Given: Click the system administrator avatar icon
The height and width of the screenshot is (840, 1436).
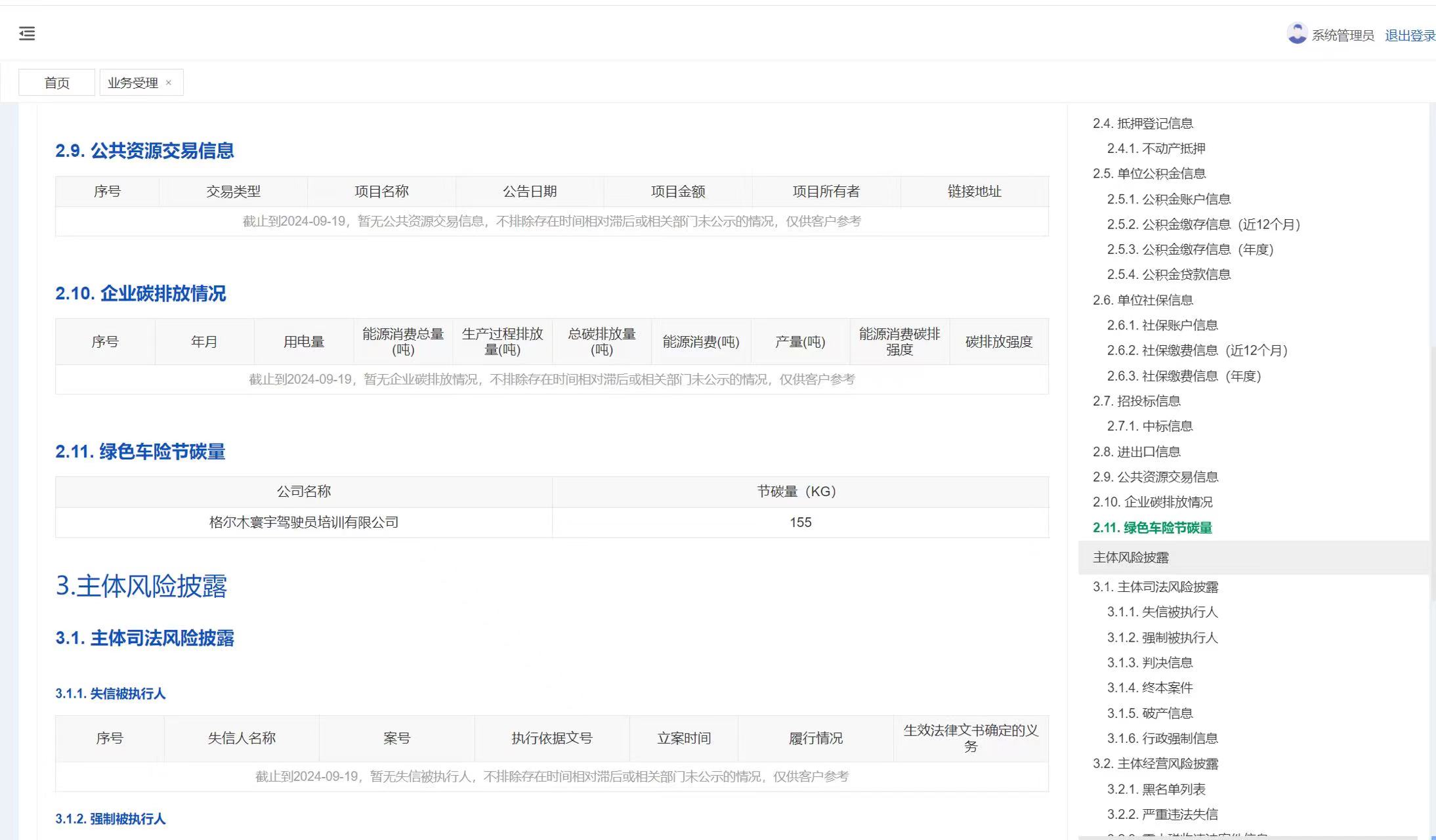Looking at the screenshot, I should (1296, 33).
